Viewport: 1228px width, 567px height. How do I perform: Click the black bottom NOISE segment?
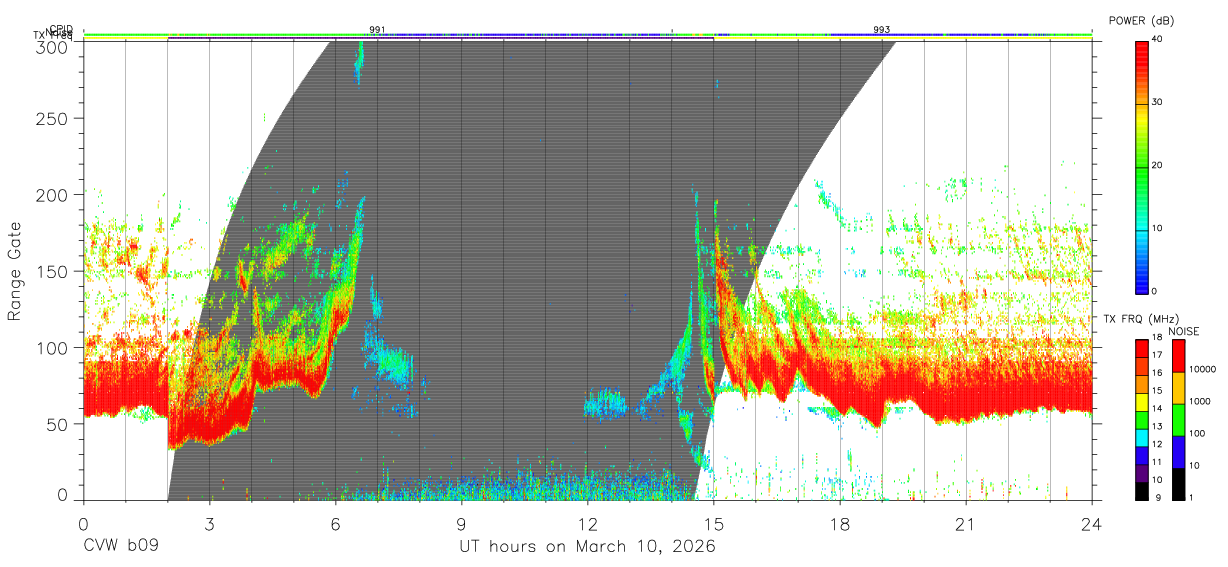pyautogui.click(x=1179, y=483)
